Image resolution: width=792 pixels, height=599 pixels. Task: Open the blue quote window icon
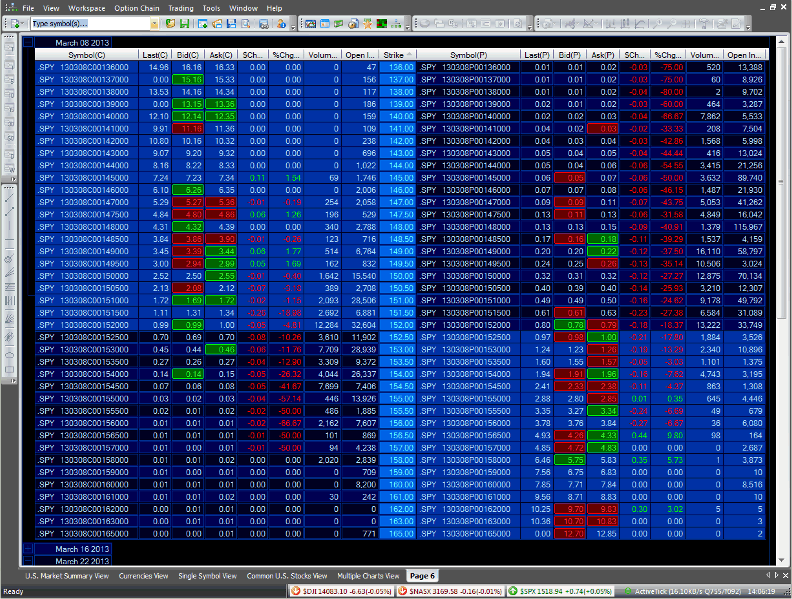click(x=325, y=24)
